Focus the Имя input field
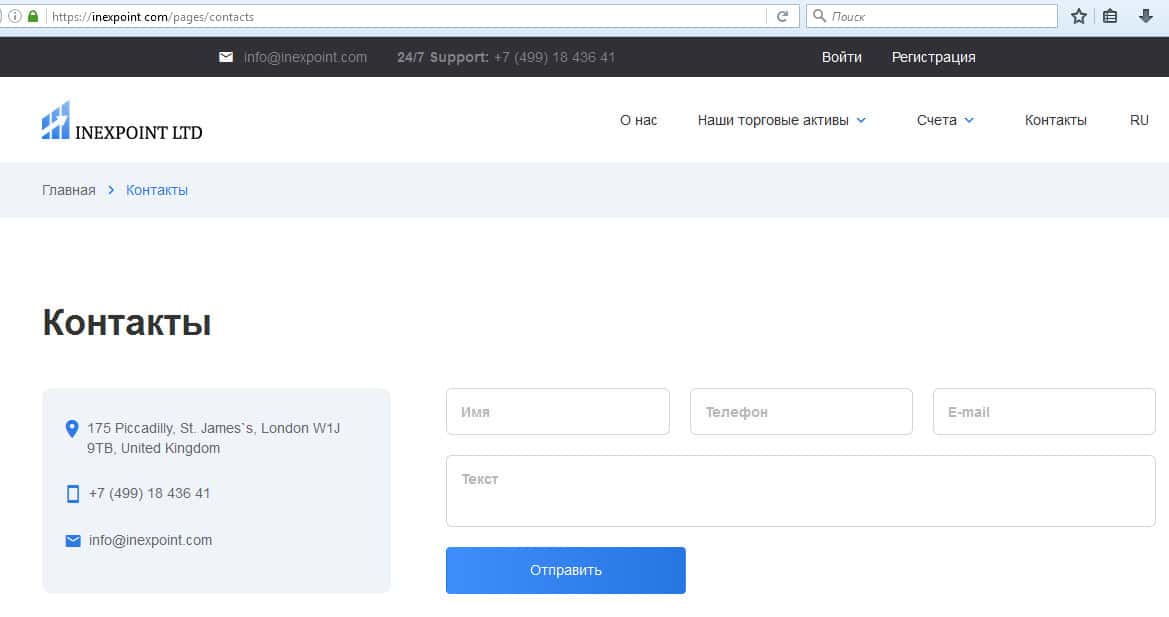Screen dimensions: 1169x617 pyautogui.click(x=557, y=412)
